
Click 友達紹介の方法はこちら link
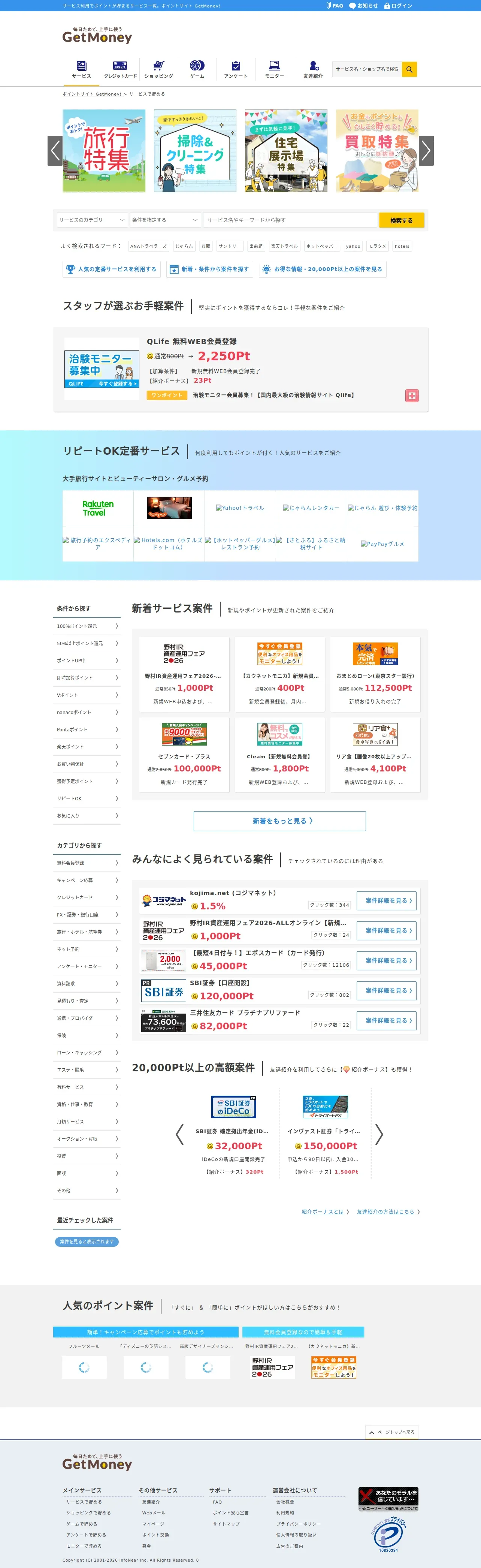point(385,1212)
